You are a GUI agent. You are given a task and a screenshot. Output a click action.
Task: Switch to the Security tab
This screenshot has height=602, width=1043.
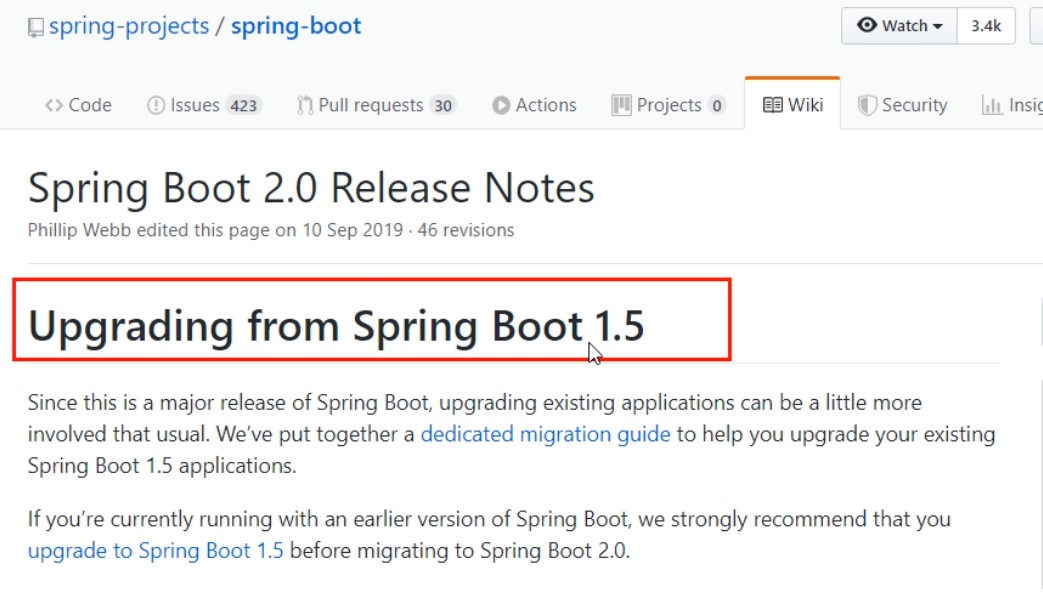coord(902,105)
